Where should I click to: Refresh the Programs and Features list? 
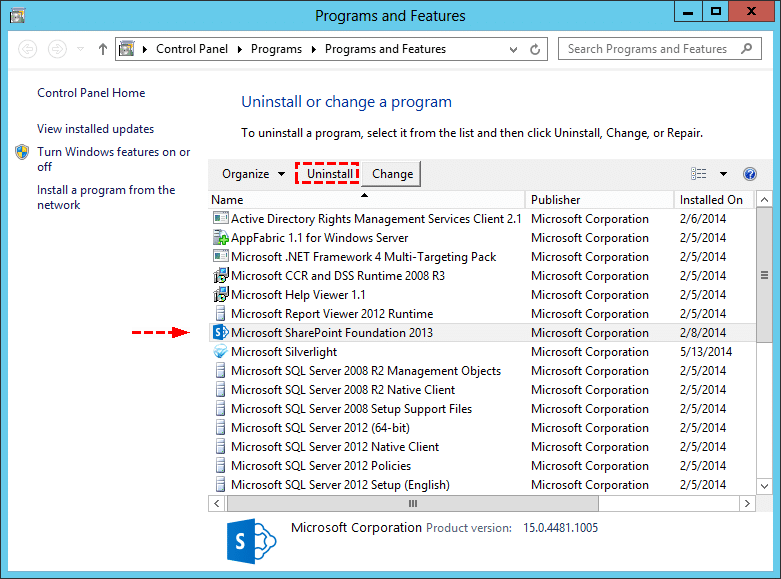[535, 49]
